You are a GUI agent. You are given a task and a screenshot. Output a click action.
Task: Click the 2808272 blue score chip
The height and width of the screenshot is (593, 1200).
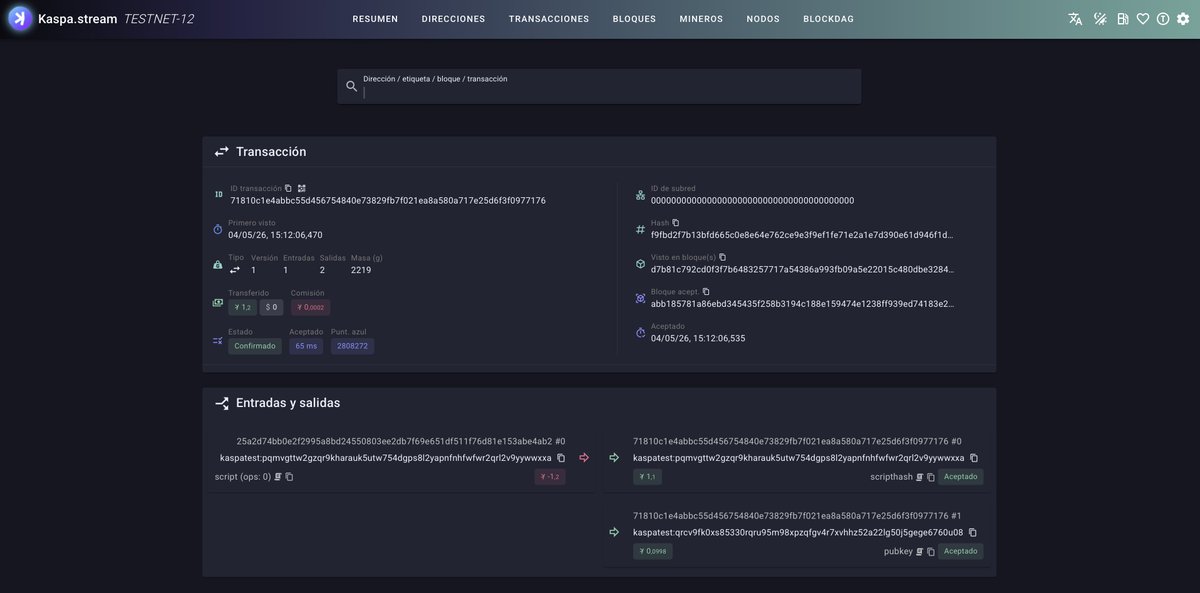352,346
